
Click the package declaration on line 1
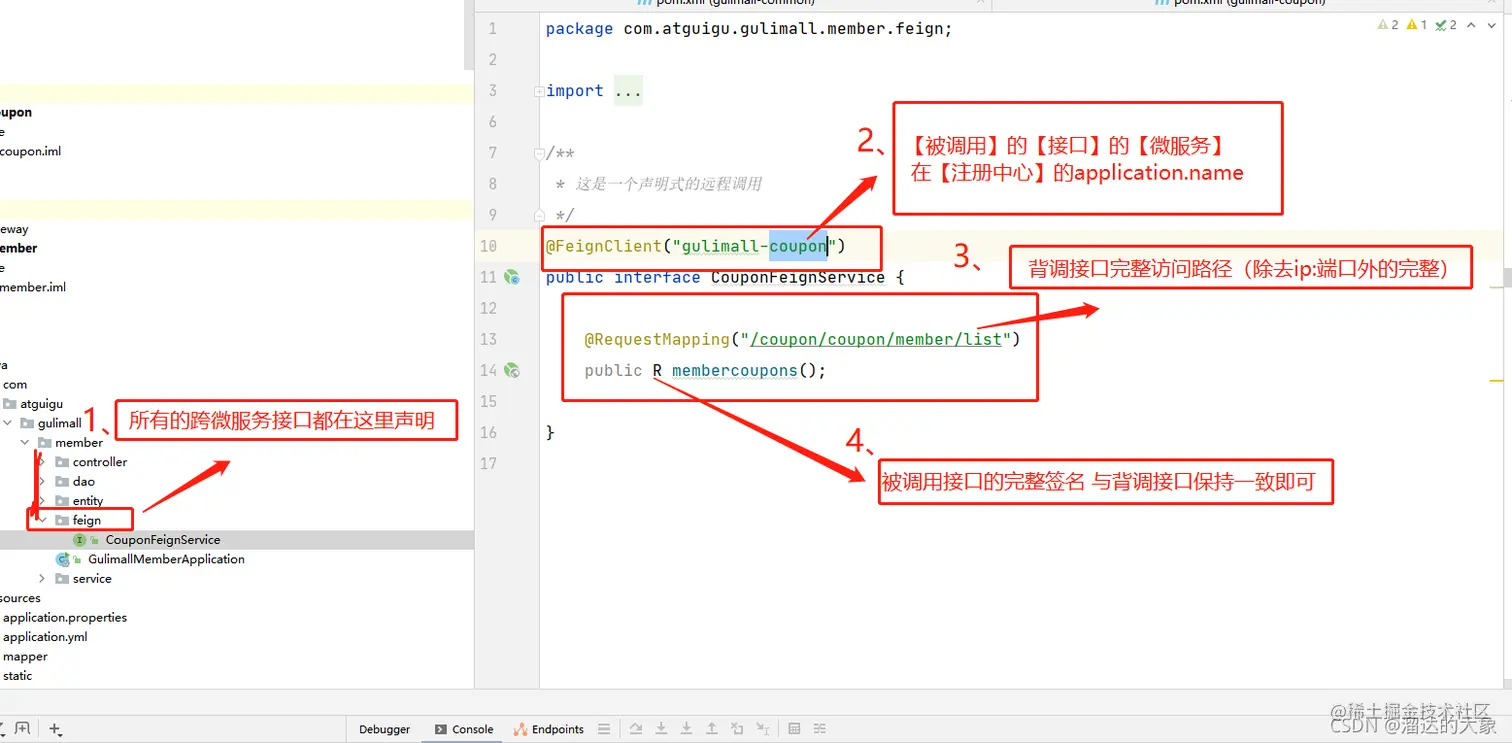[x=749, y=29]
